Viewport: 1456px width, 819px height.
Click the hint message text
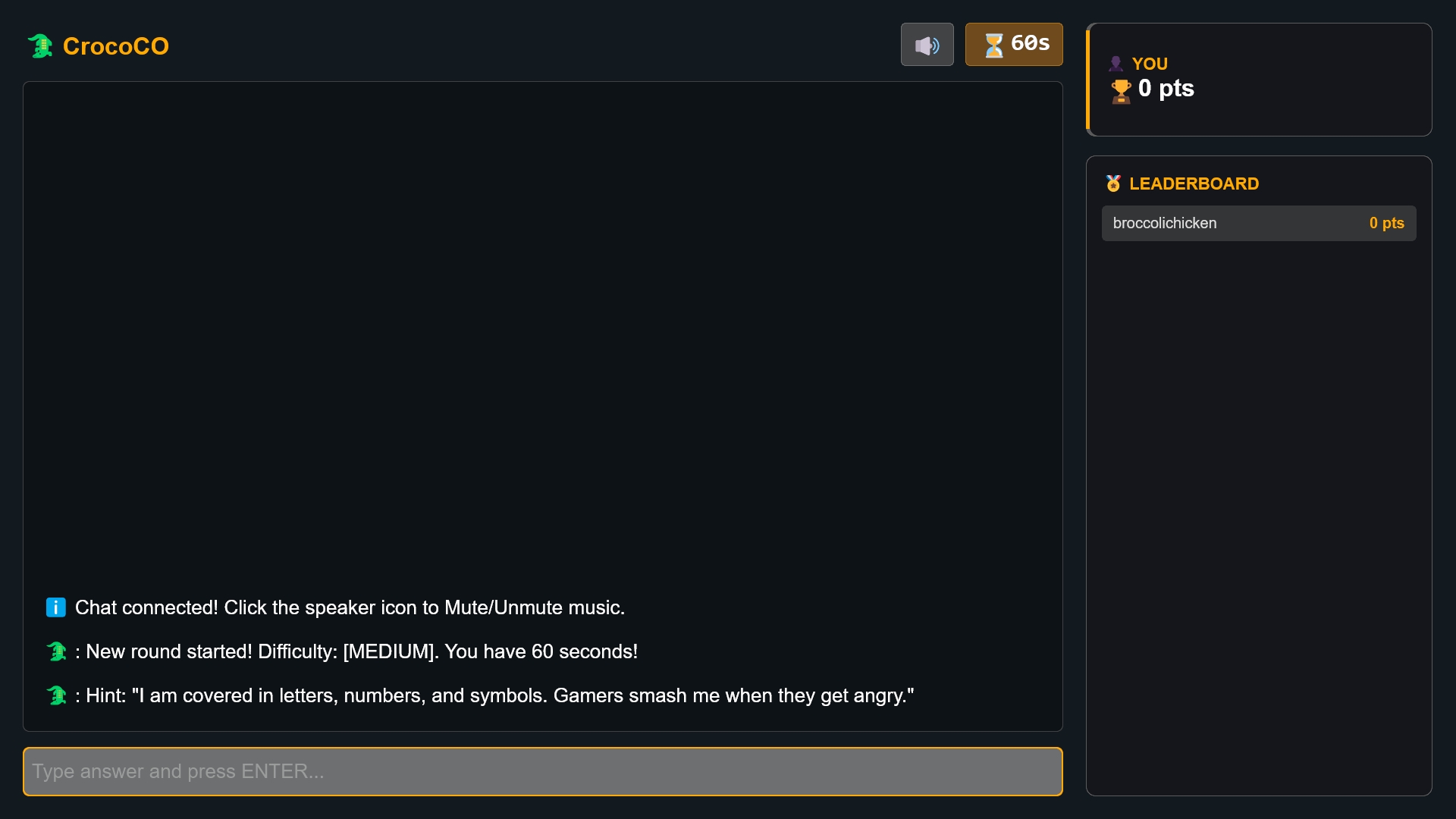coord(500,695)
